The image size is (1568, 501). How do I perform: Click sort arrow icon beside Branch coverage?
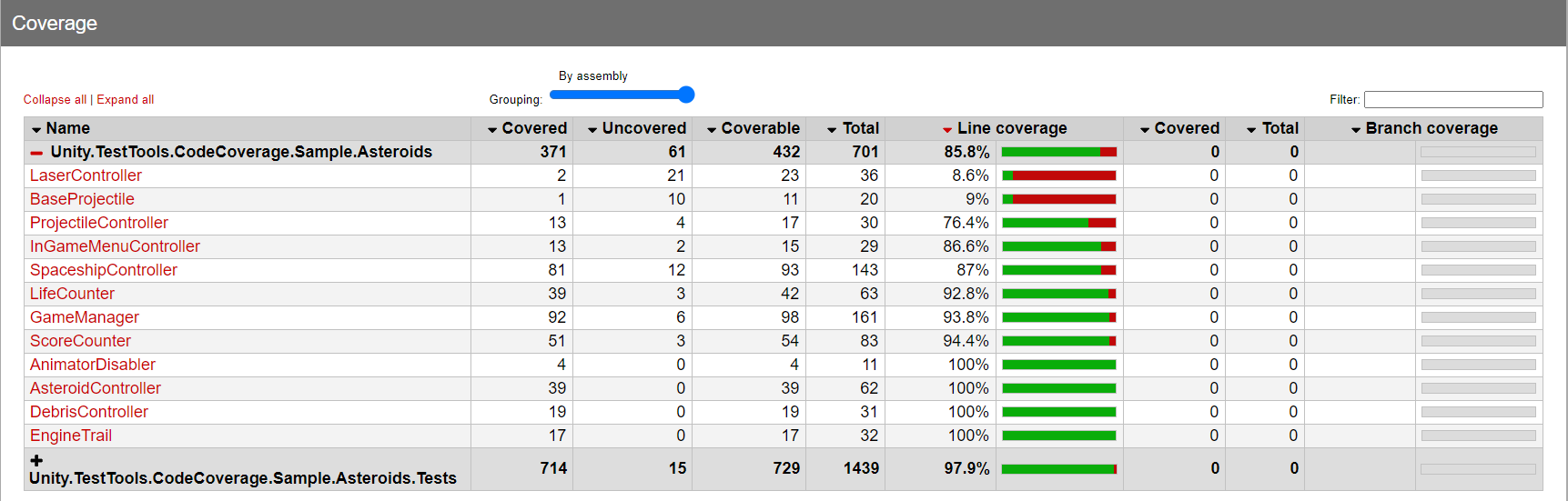pyautogui.click(x=1356, y=130)
